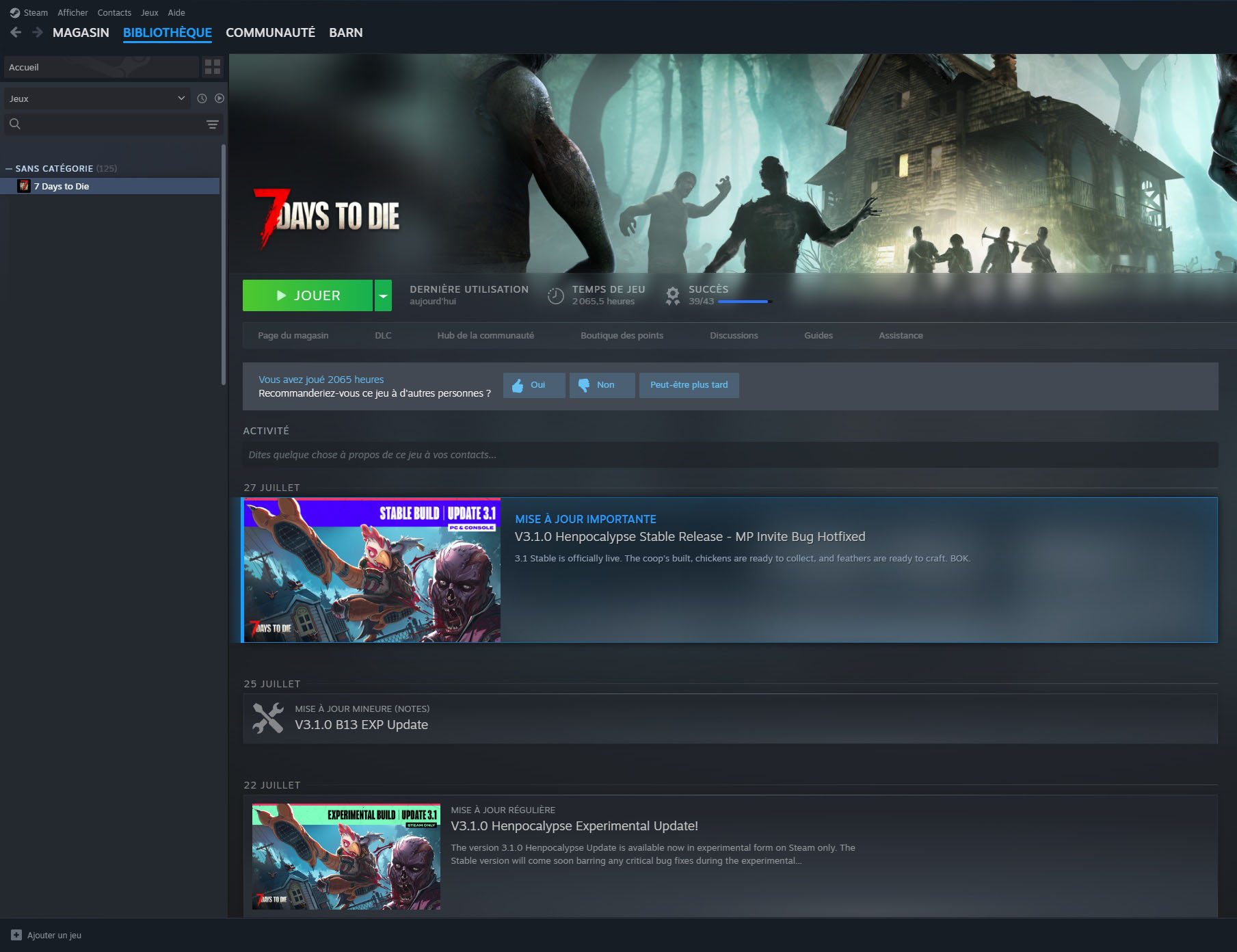The width and height of the screenshot is (1237, 952).
Task: Switch to the Magasin tab
Action: click(x=81, y=32)
